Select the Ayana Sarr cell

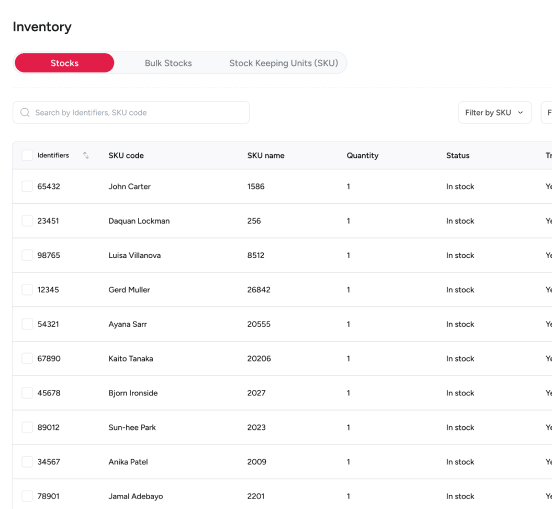127,324
